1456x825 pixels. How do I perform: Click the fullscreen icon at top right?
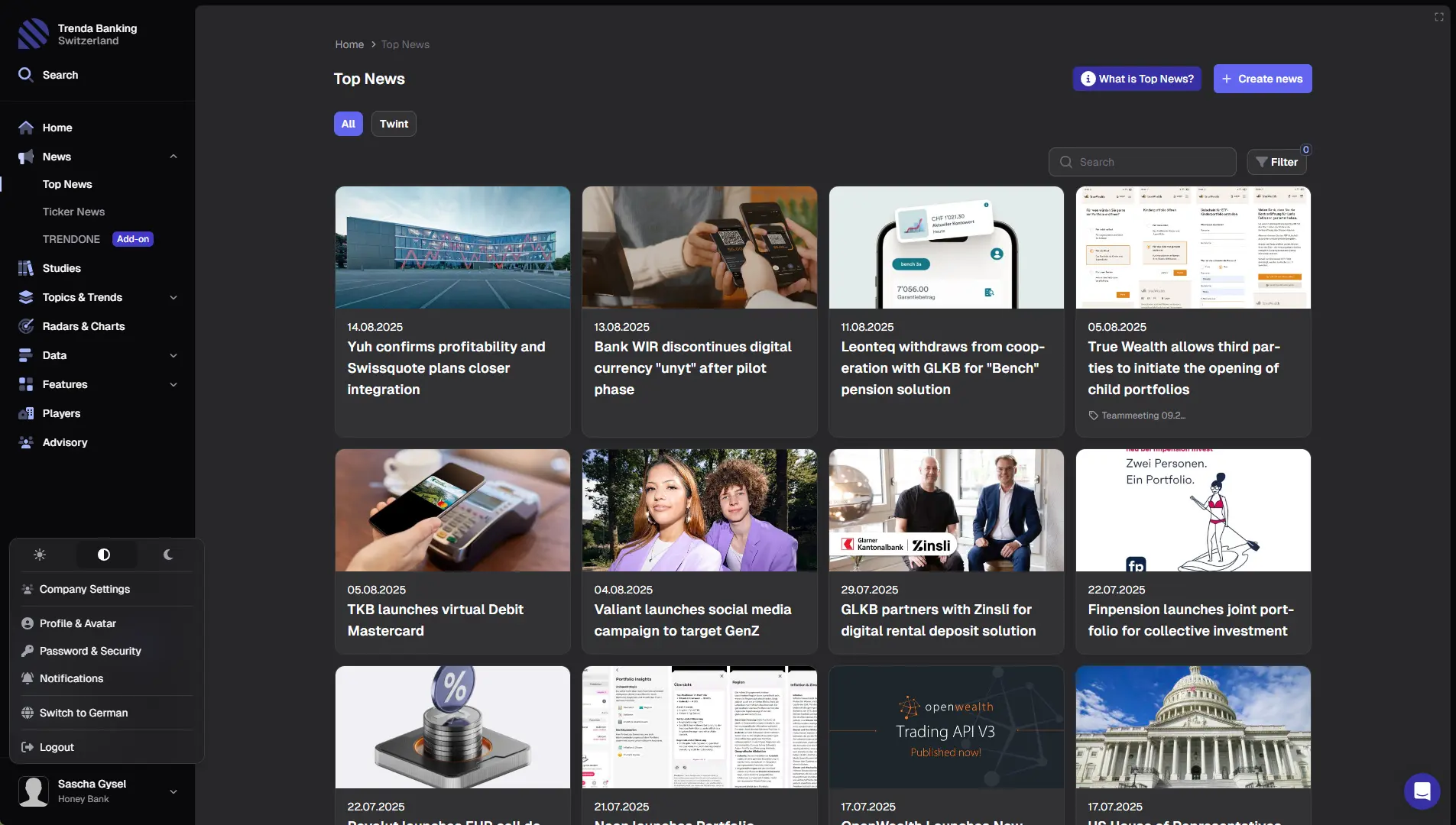tap(1438, 17)
